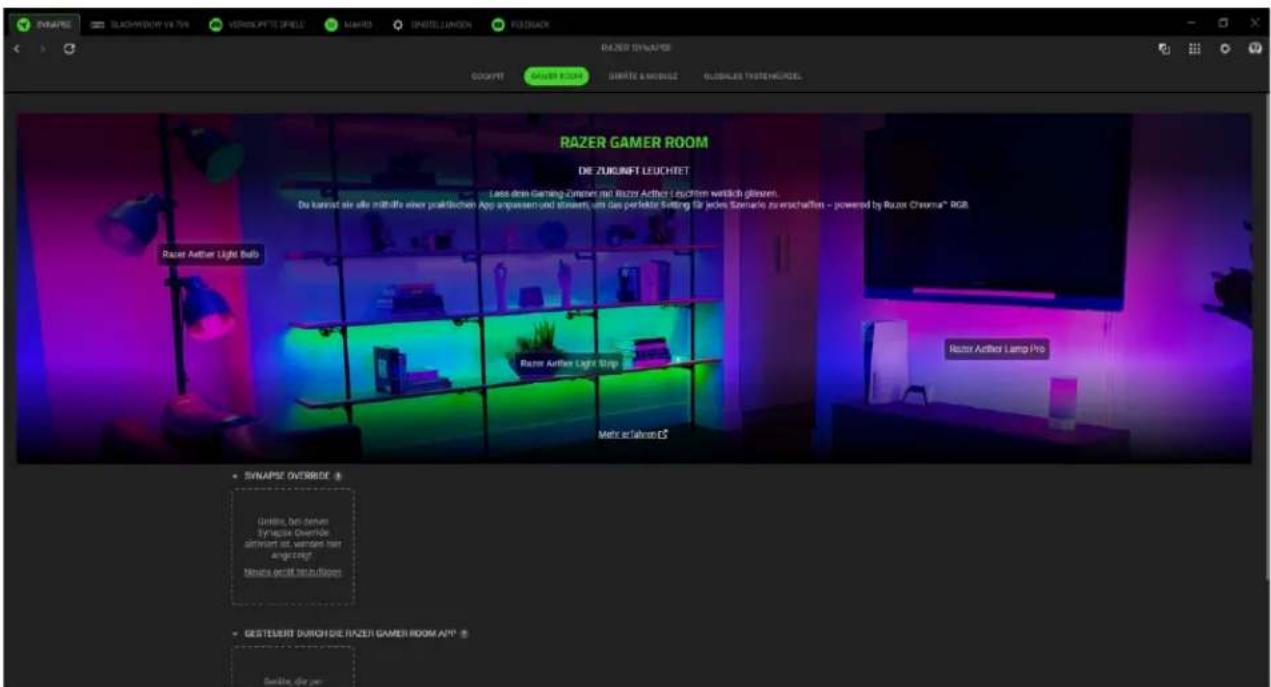Click the refresh icon
The height and width of the screenshot is (687, 1271).
[68, 48]
